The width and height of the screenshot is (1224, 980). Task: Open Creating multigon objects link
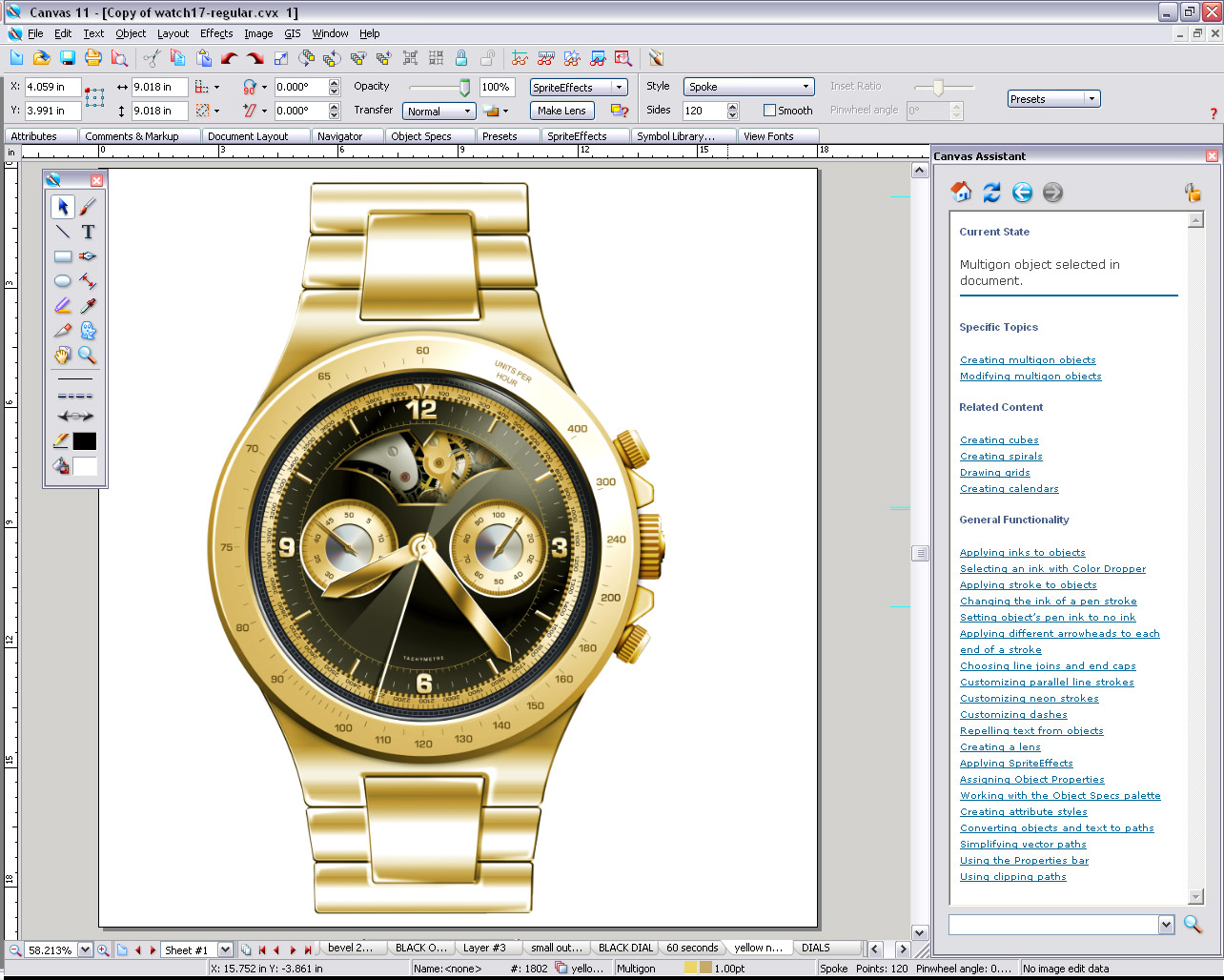1028,360
